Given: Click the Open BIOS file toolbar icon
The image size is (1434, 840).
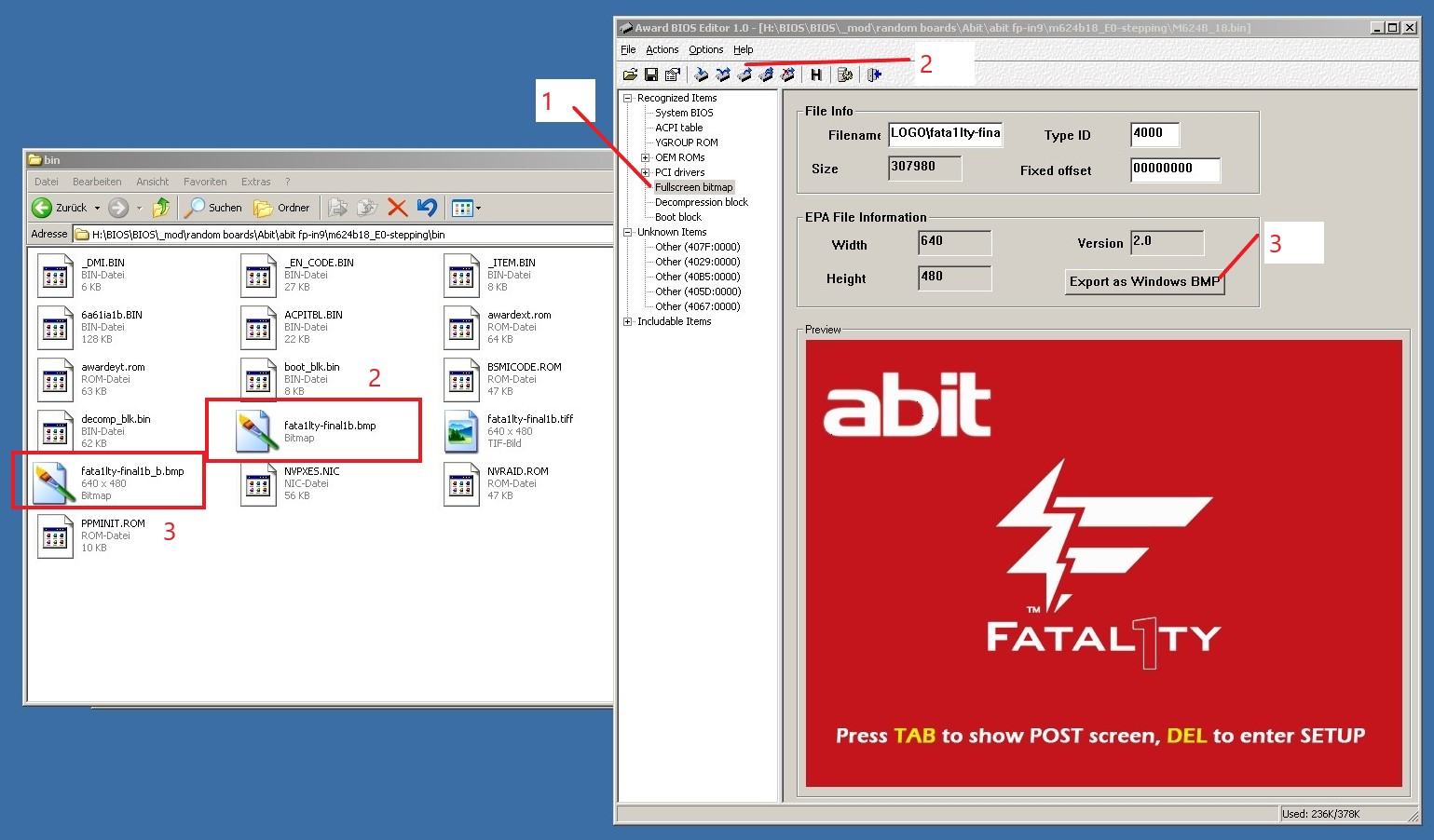Looking at the screenshot, I should (630, 75).
